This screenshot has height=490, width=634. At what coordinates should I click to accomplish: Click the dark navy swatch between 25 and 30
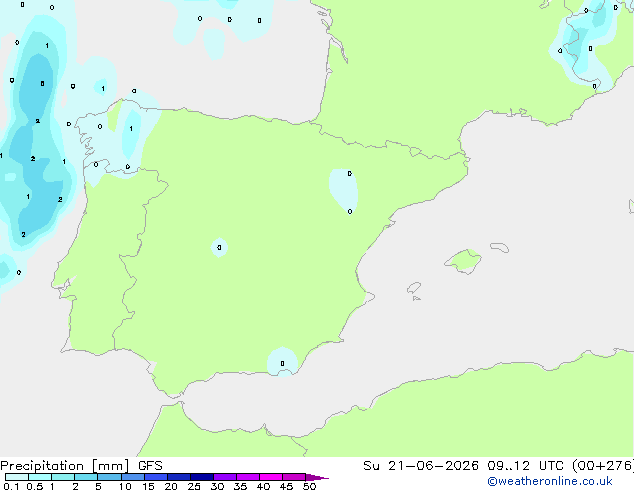[202, 477]
